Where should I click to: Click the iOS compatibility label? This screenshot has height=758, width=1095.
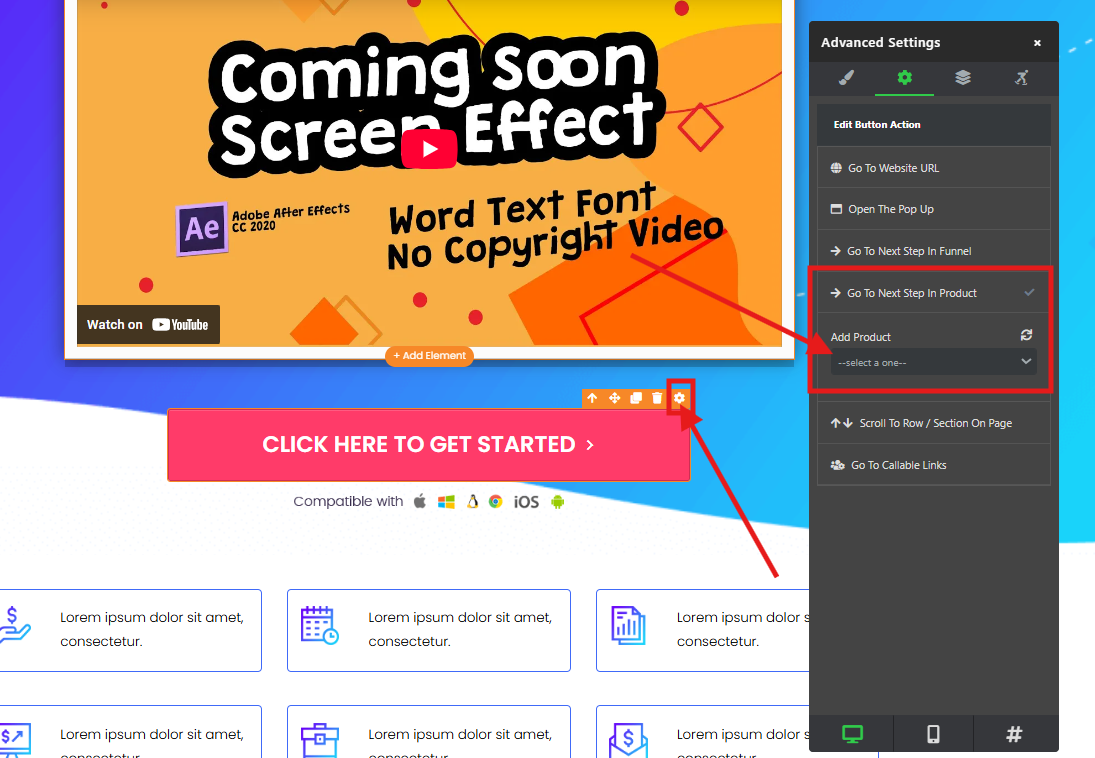527,502
